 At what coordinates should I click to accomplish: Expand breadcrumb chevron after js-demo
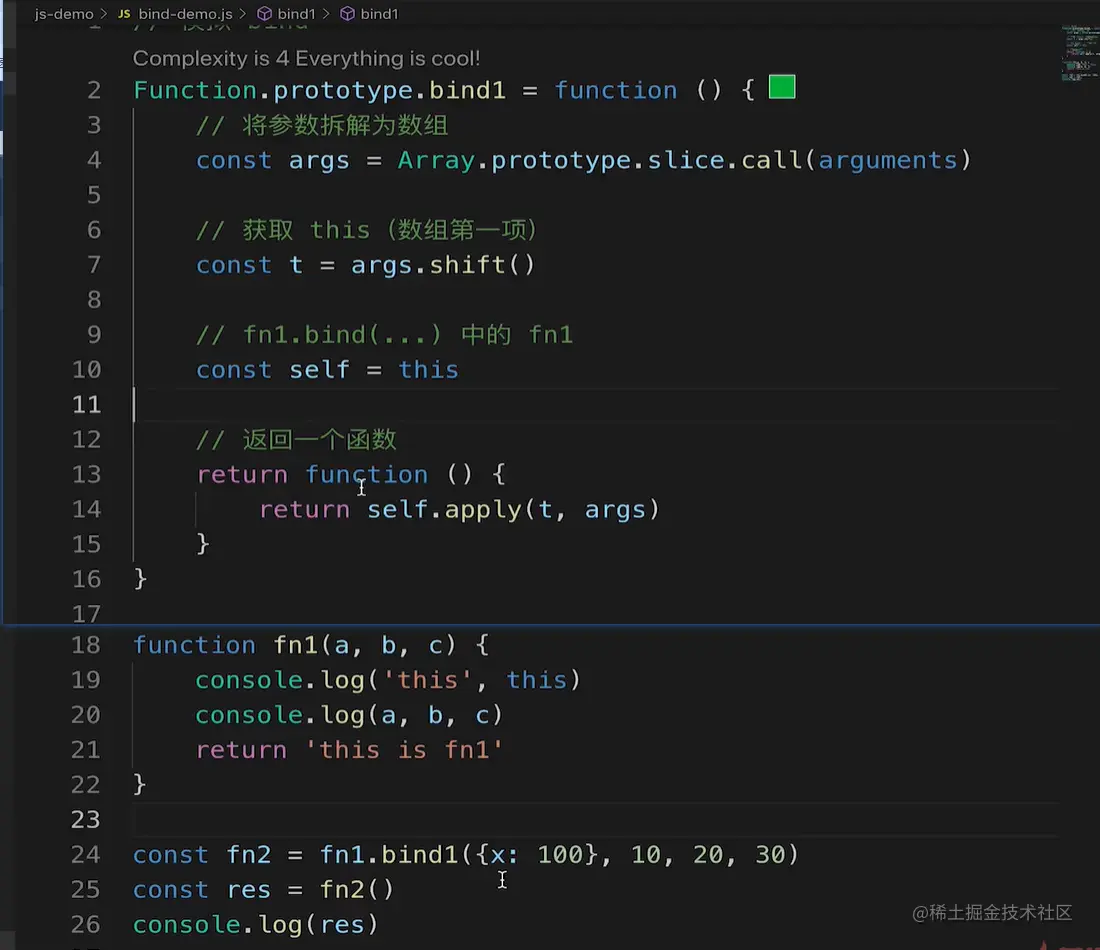(104, 14)
